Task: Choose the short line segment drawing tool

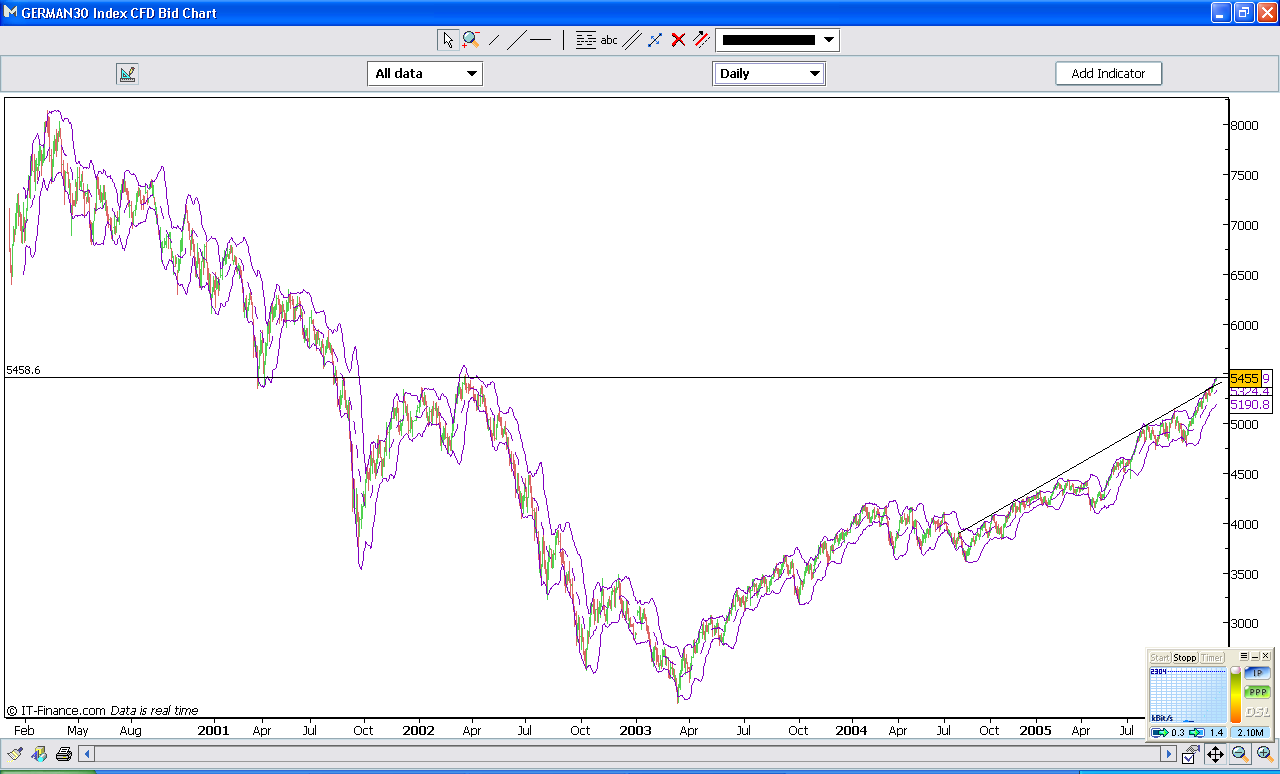Action: tap(494, 40)
